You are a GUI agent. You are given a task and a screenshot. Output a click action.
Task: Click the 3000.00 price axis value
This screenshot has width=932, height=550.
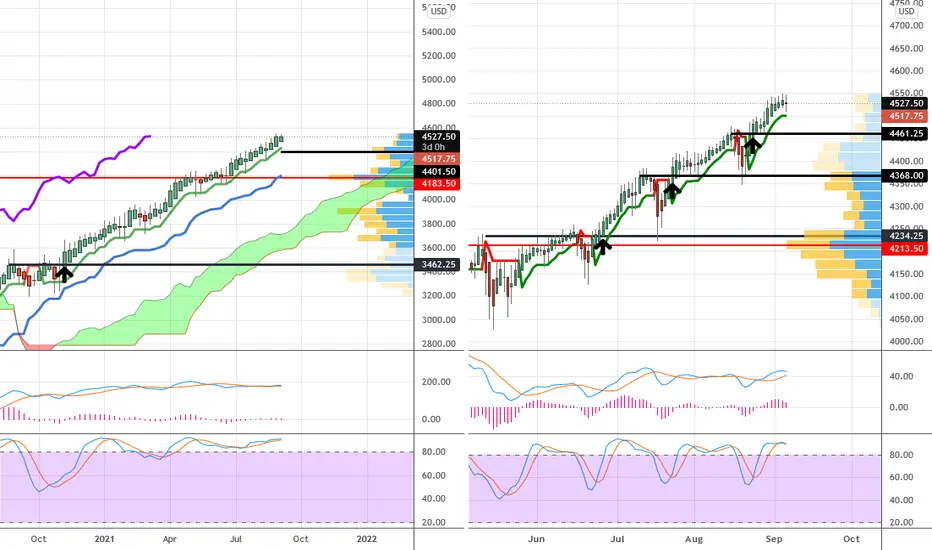tap(439, 319)
